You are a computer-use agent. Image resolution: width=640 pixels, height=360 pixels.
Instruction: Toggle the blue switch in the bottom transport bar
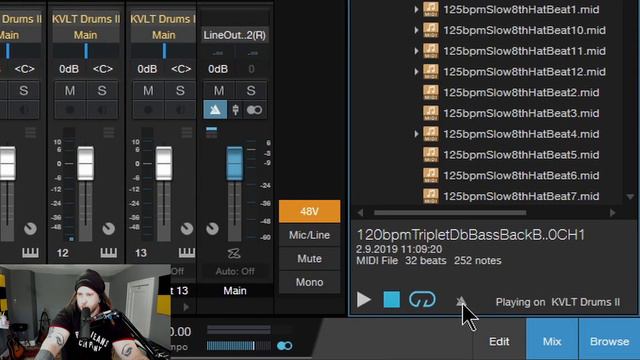point(284,346)
